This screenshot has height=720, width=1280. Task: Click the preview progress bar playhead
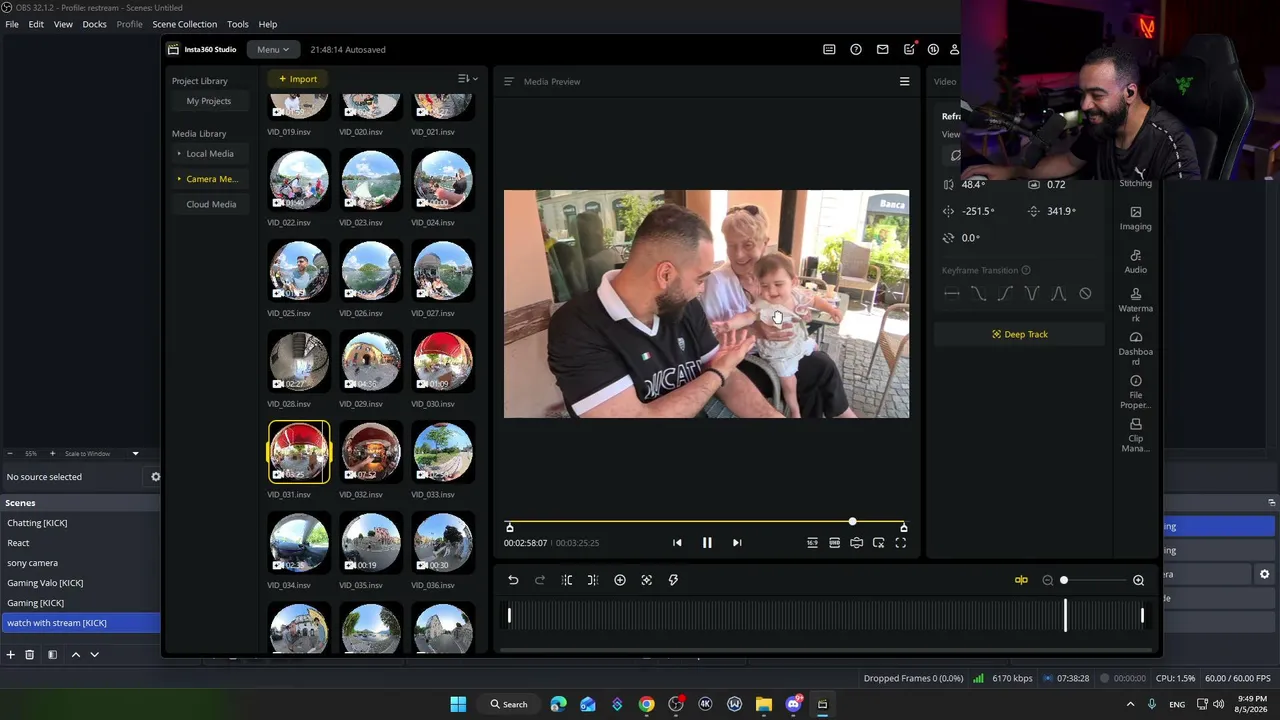point(852,522)
